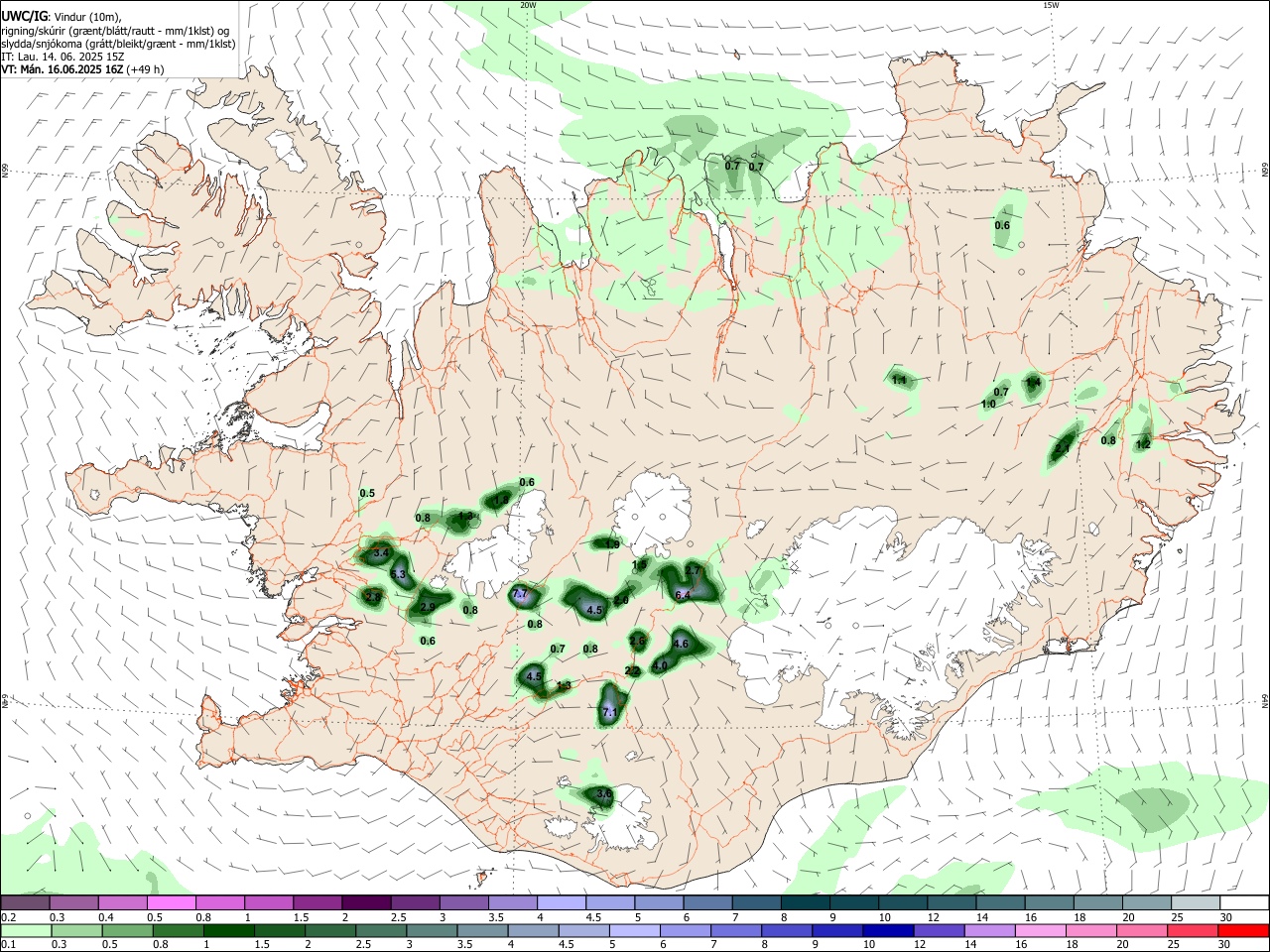The width and height of the screenshot is (1270, 952).
Task: Click the bright pink swatch in the upper legend row
Action: tap(172, 903)
